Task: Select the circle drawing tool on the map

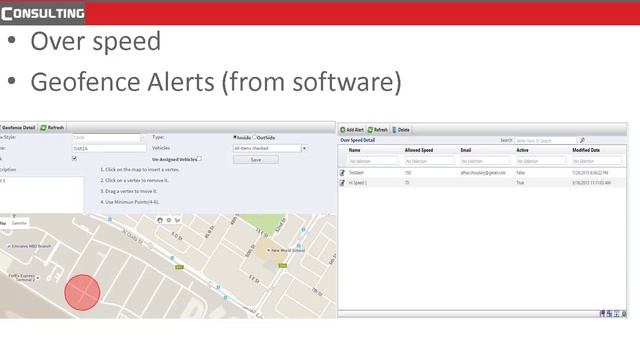Action: pyautogui.click(x=169, y=220)
